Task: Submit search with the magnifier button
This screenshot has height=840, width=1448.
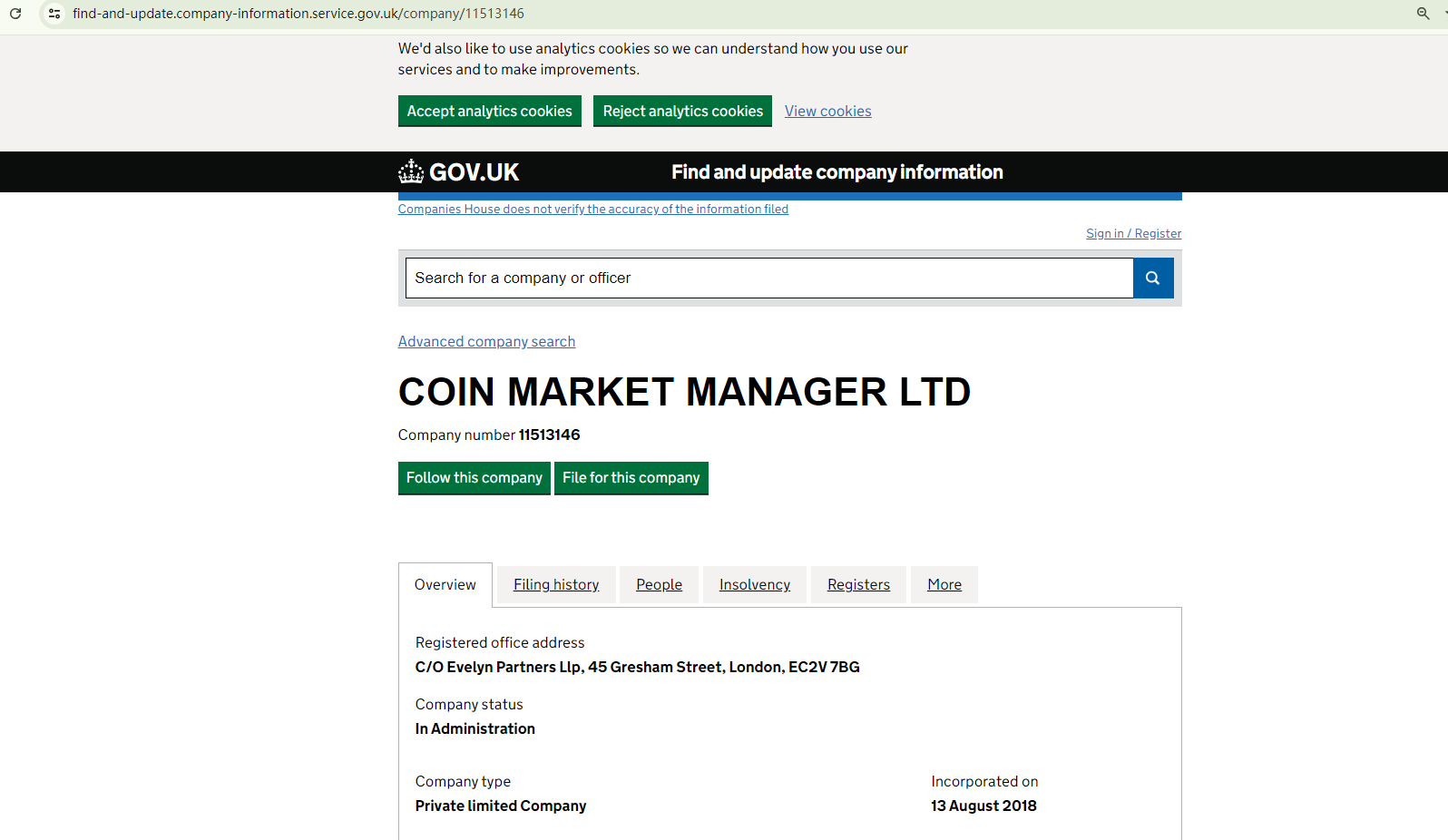Action: point(1153,278)
